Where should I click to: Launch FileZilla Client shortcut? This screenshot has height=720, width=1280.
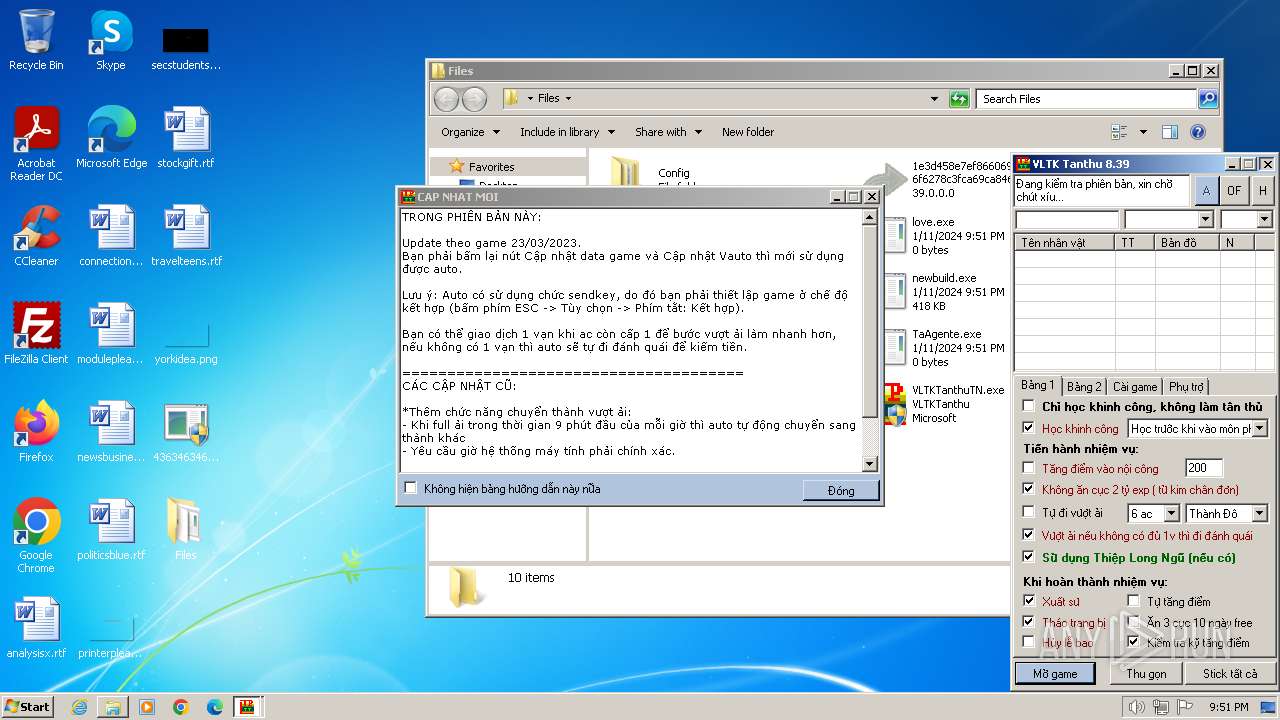tap(36, 334)
